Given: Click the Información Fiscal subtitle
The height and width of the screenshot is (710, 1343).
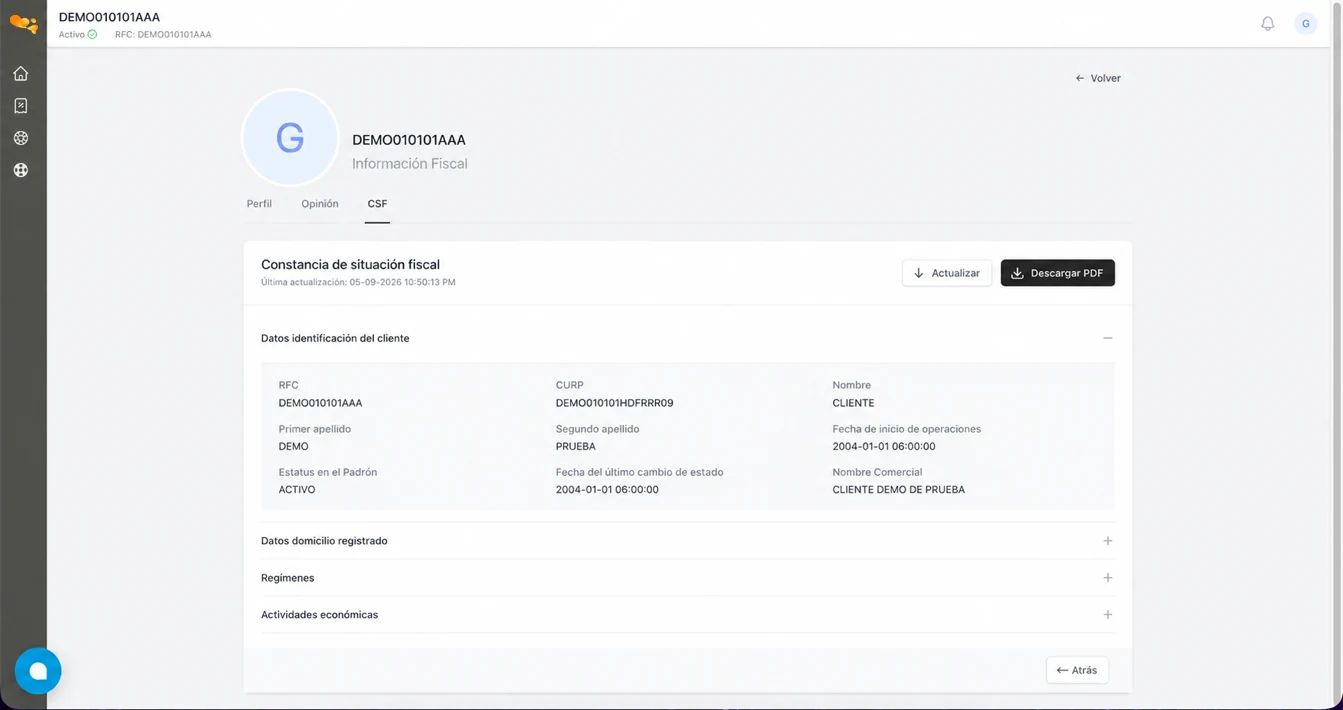Looking at the screenshot, I should click(x=409, y=164).
